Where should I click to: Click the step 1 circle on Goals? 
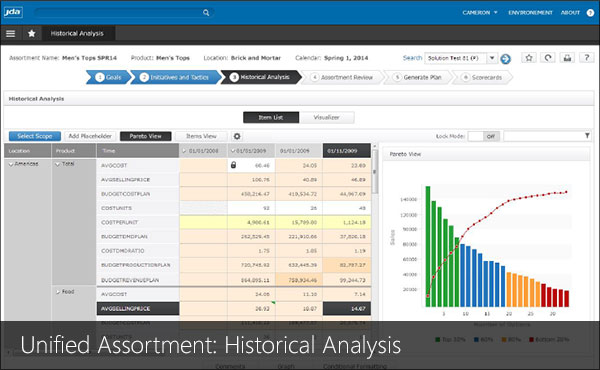[99, 77]
